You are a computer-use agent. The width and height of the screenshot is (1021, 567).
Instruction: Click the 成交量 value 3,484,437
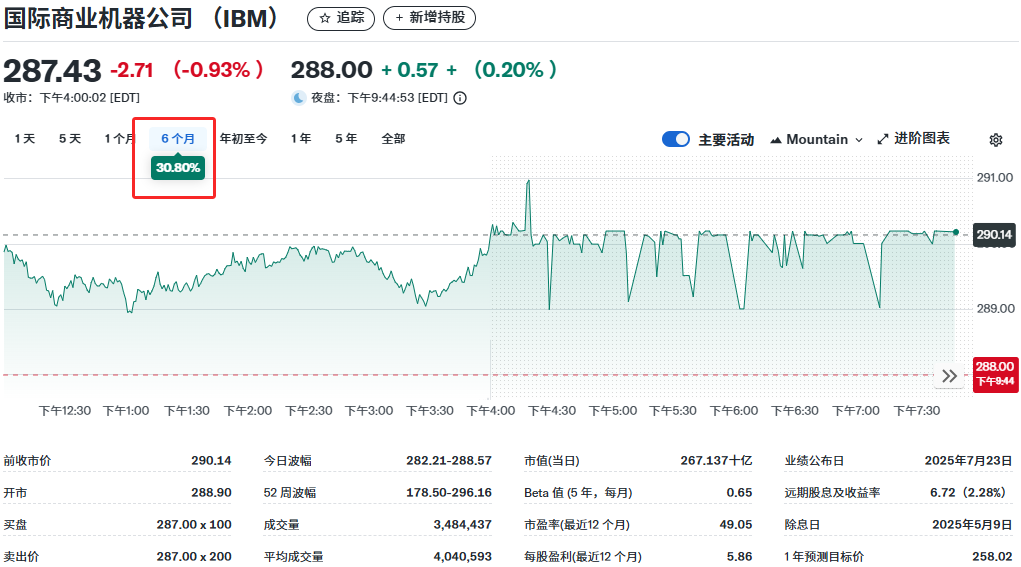point(462,525)
